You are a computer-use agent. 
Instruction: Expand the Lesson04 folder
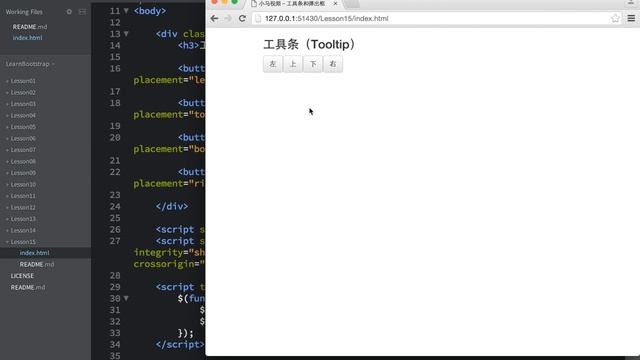21,116
